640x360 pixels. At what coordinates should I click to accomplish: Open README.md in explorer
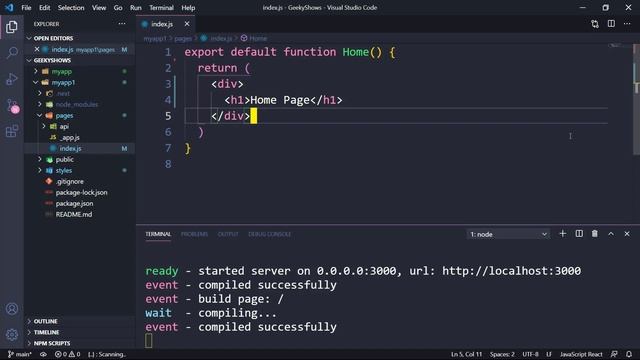pyautogui.click(x=73, y=215)
